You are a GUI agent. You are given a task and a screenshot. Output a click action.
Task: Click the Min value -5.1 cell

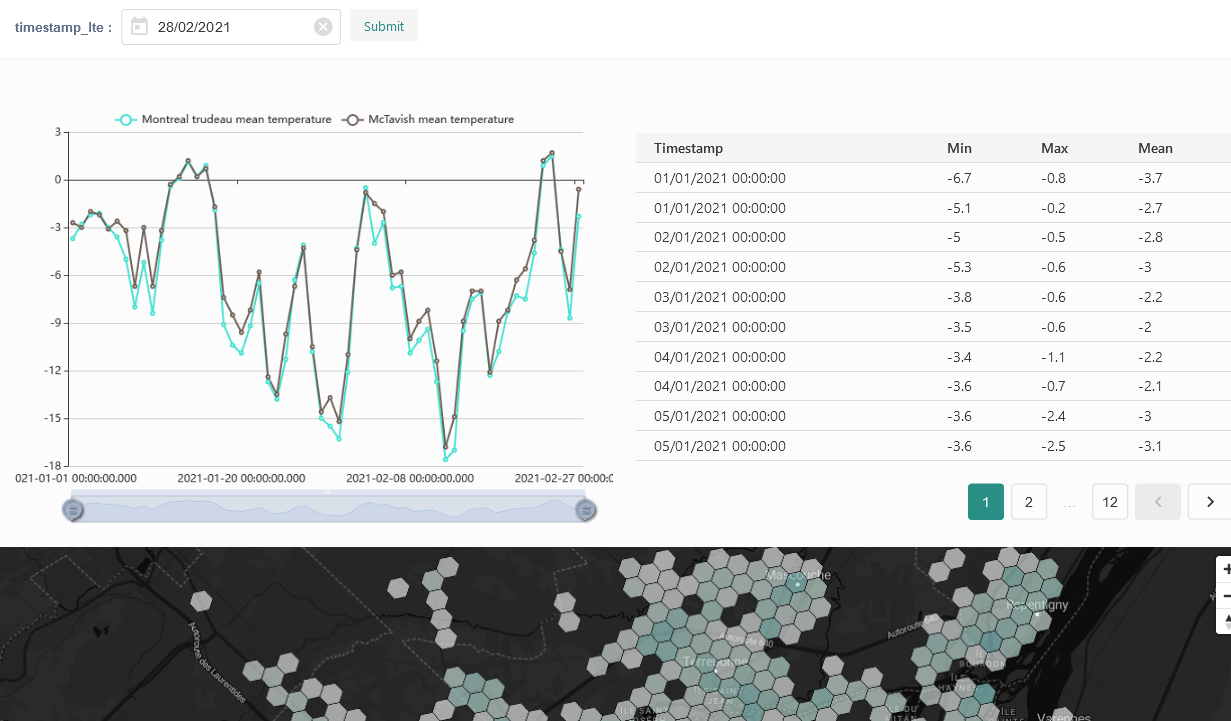coord(959,208)
